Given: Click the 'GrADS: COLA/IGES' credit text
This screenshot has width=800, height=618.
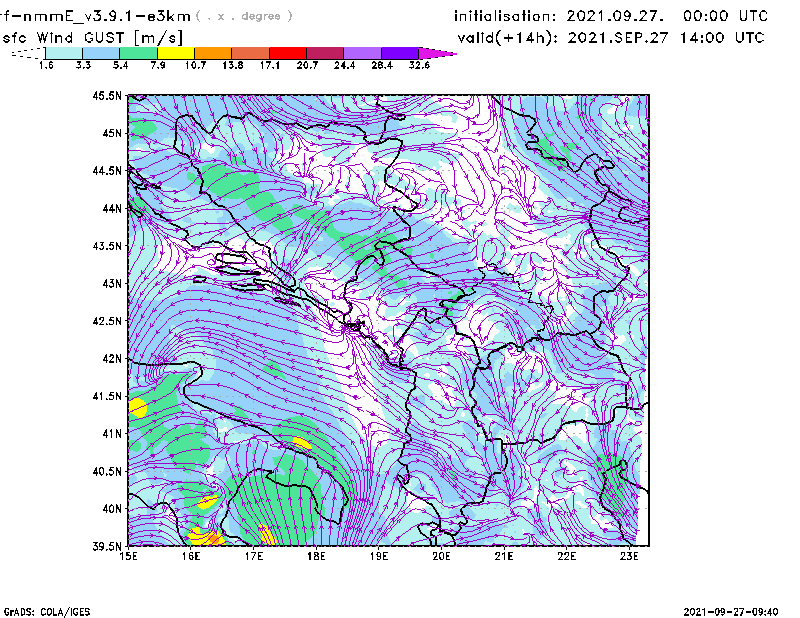Looking at the screenshot, I should click(47, 612).
